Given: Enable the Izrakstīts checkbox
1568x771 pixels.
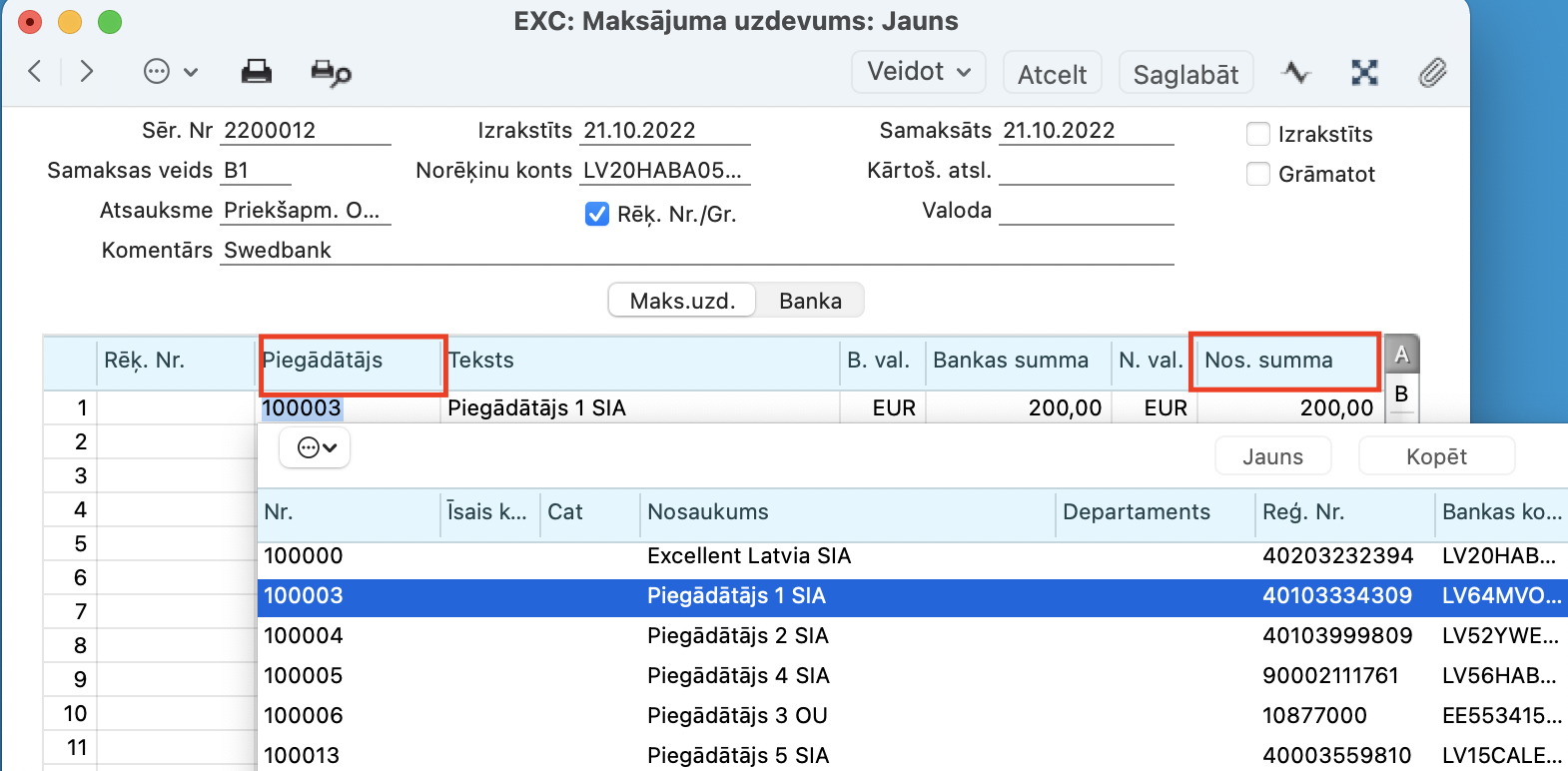Looking at the screenshot, I should click(1258, 134).
